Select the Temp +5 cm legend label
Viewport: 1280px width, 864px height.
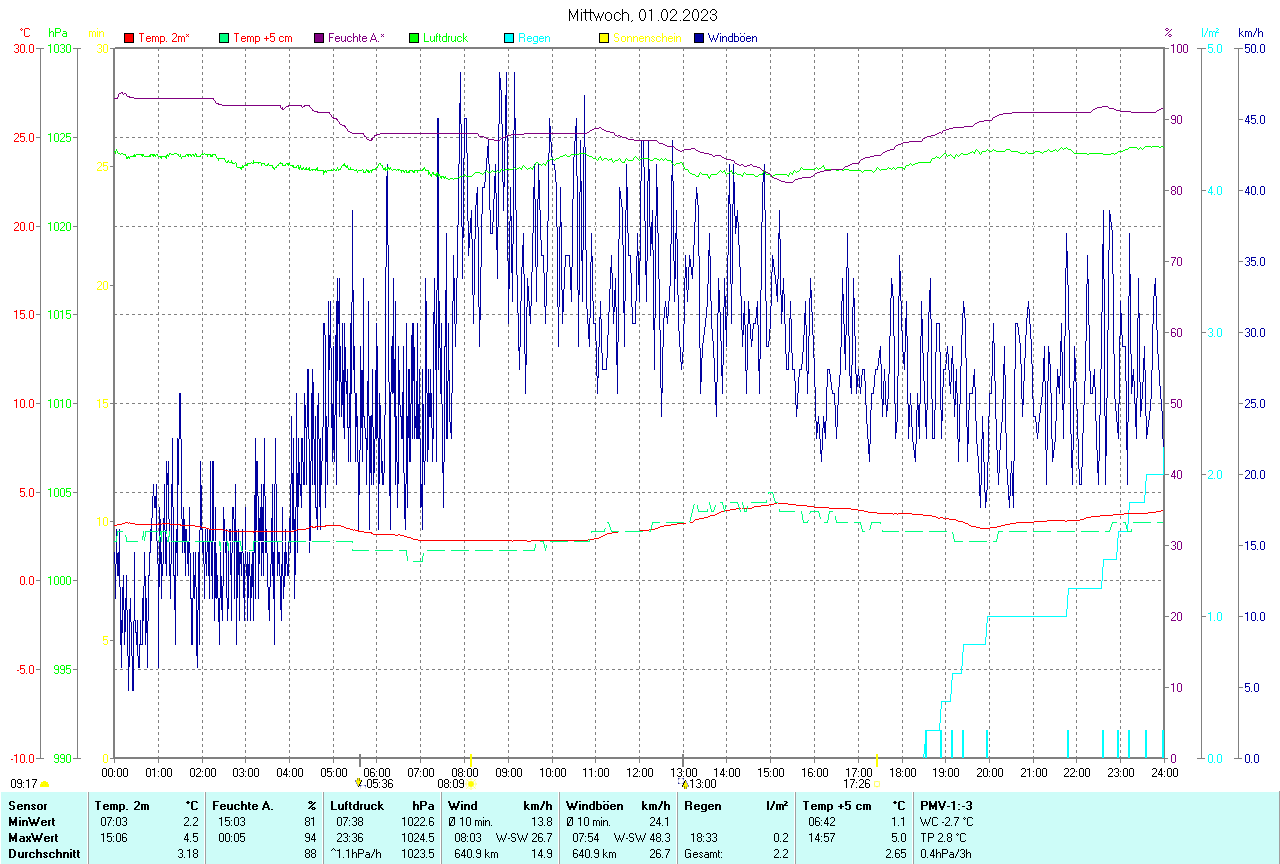[263, 38]
